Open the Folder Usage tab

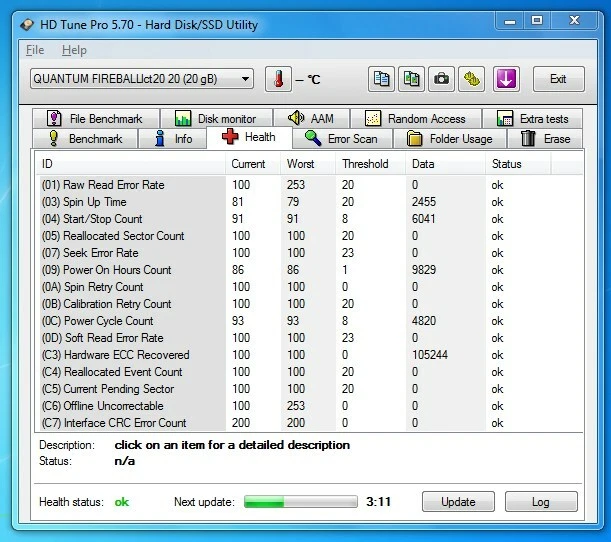[x=450, y=139]
